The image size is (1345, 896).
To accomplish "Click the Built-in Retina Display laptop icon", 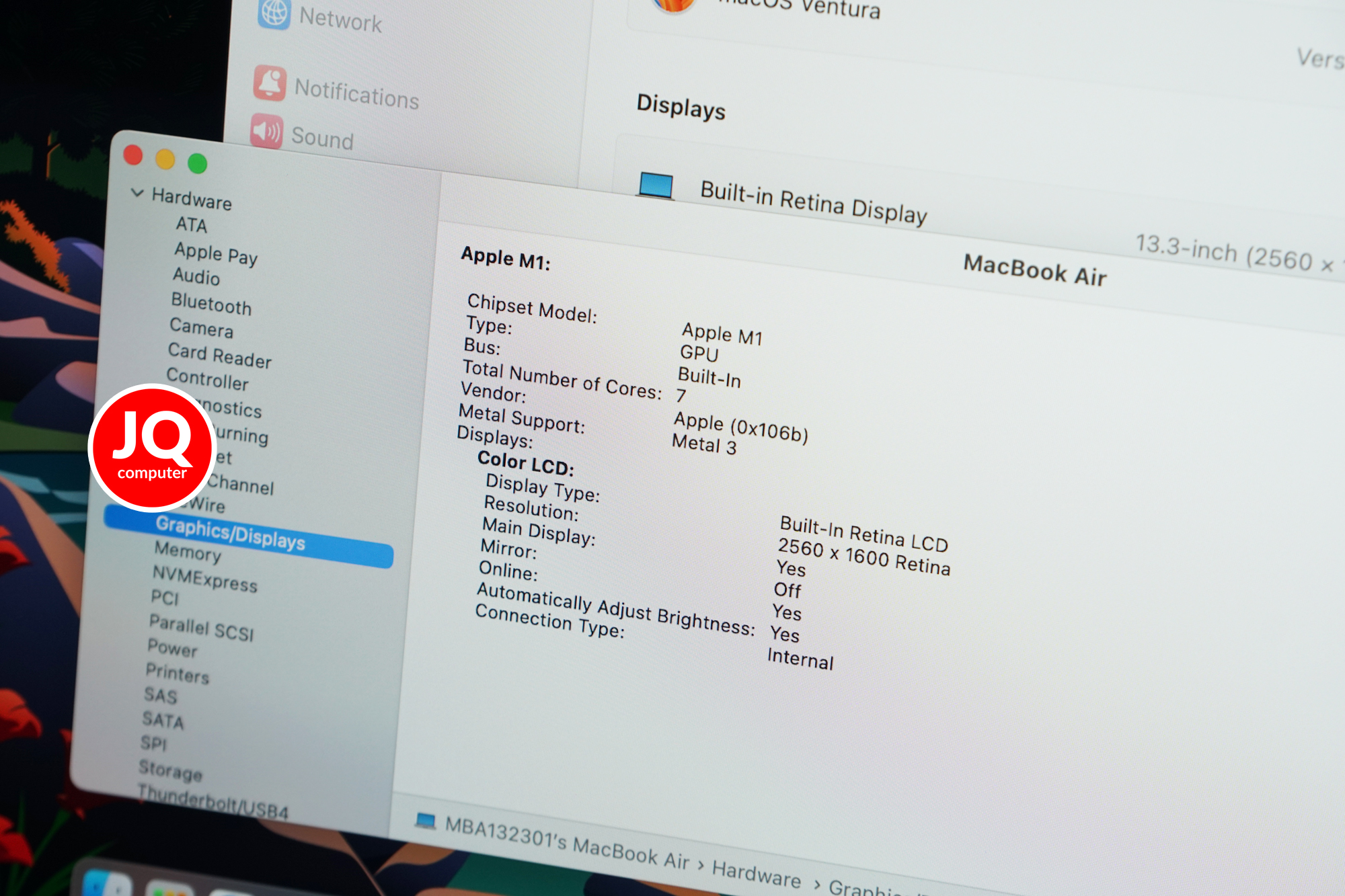I will pyautogui.click(x=656, y=185).
